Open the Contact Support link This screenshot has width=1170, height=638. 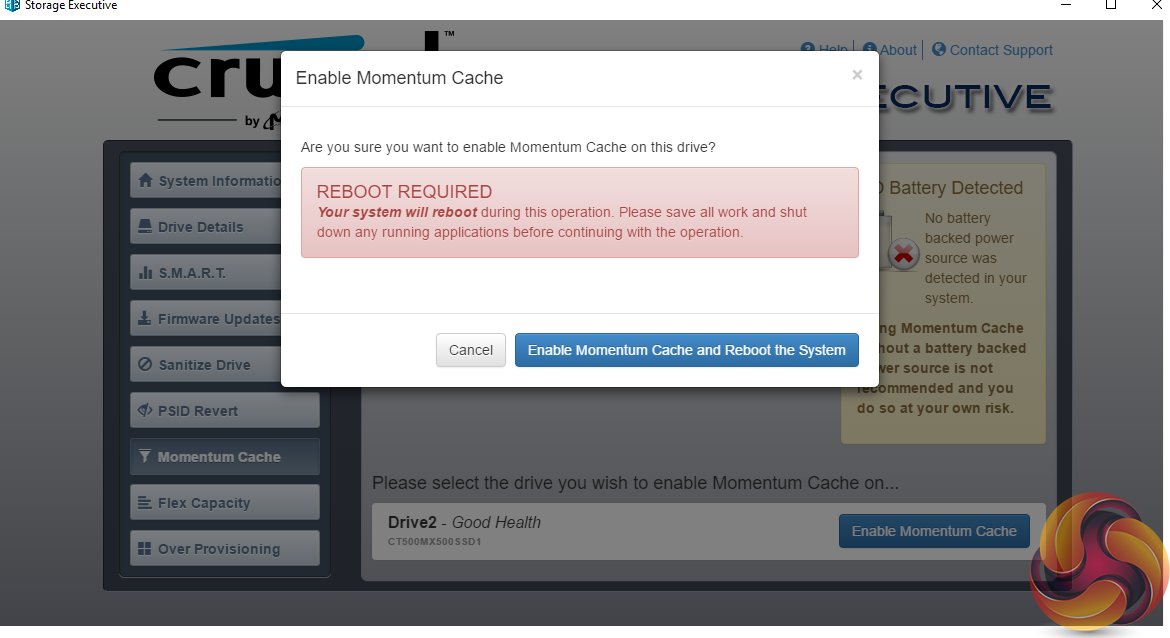(x=1000, y=50)
